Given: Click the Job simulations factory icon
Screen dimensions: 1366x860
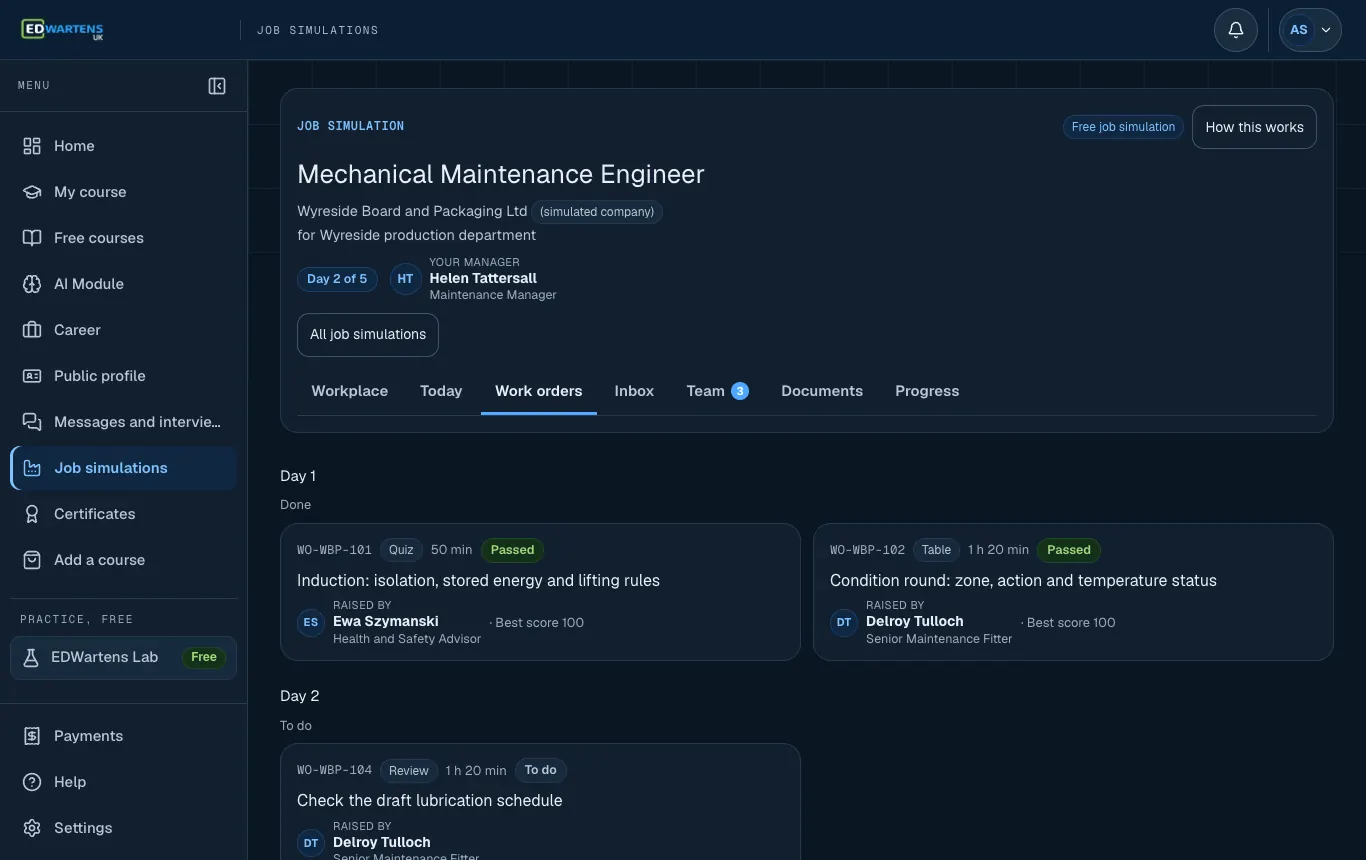Looking at the screenshot, I should (32, 468).
